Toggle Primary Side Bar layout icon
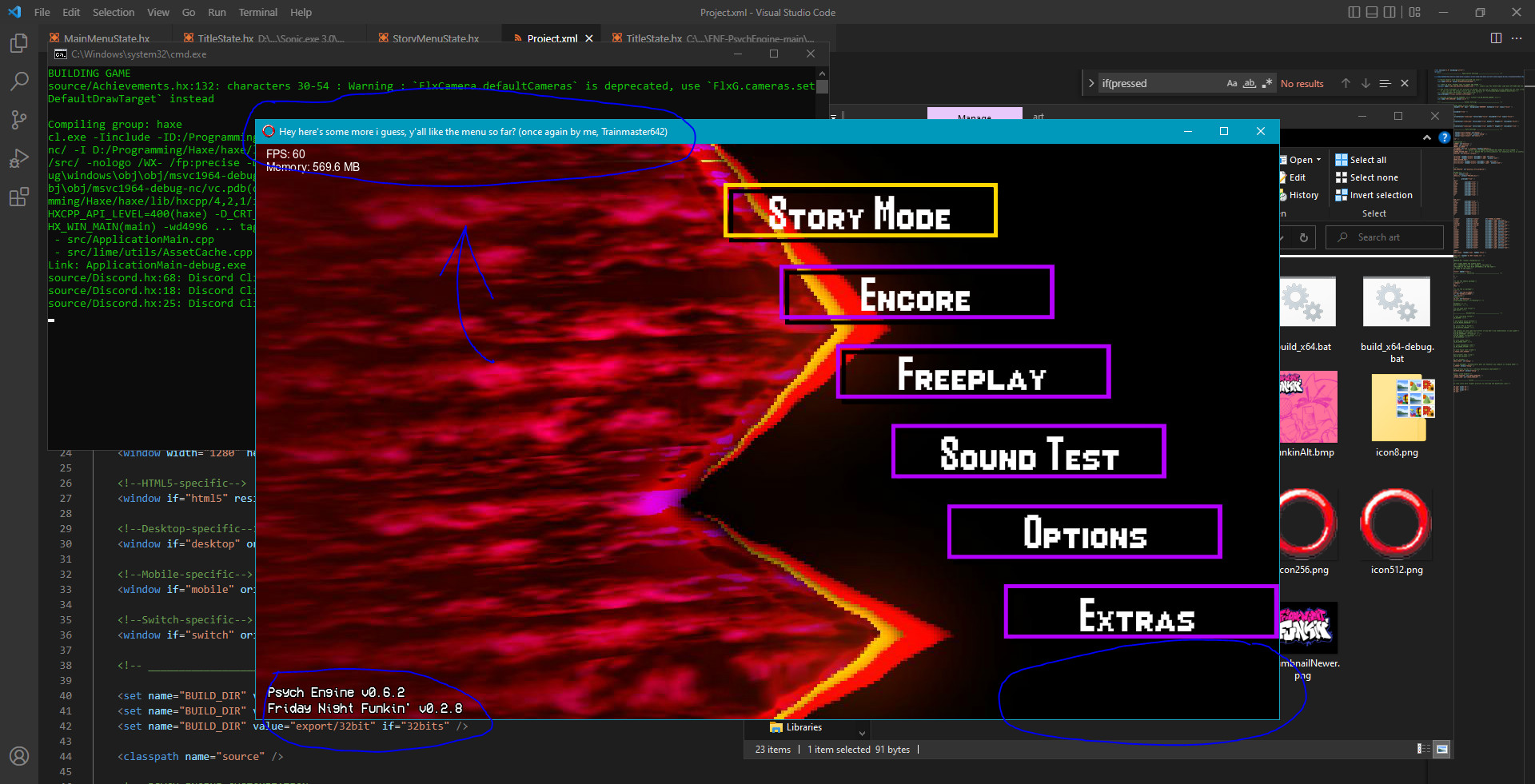This screenshot has height=784, width=1535. pyautogui.click(x=1354, y=12)
